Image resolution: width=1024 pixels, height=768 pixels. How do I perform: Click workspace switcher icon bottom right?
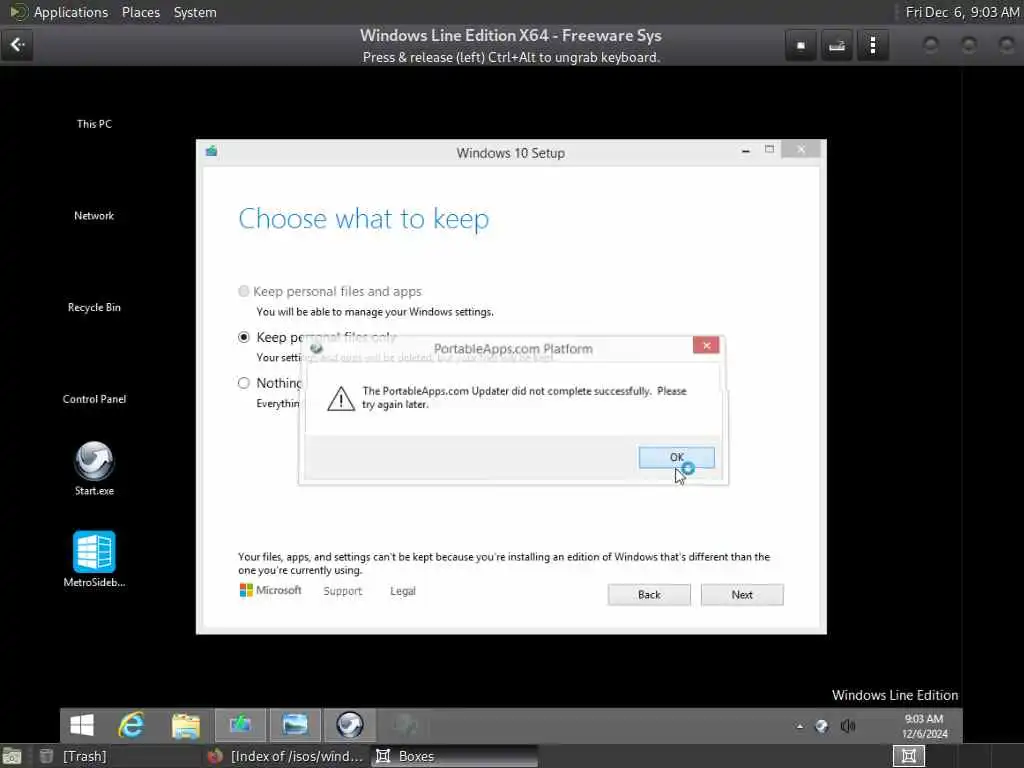coord(908,756)
